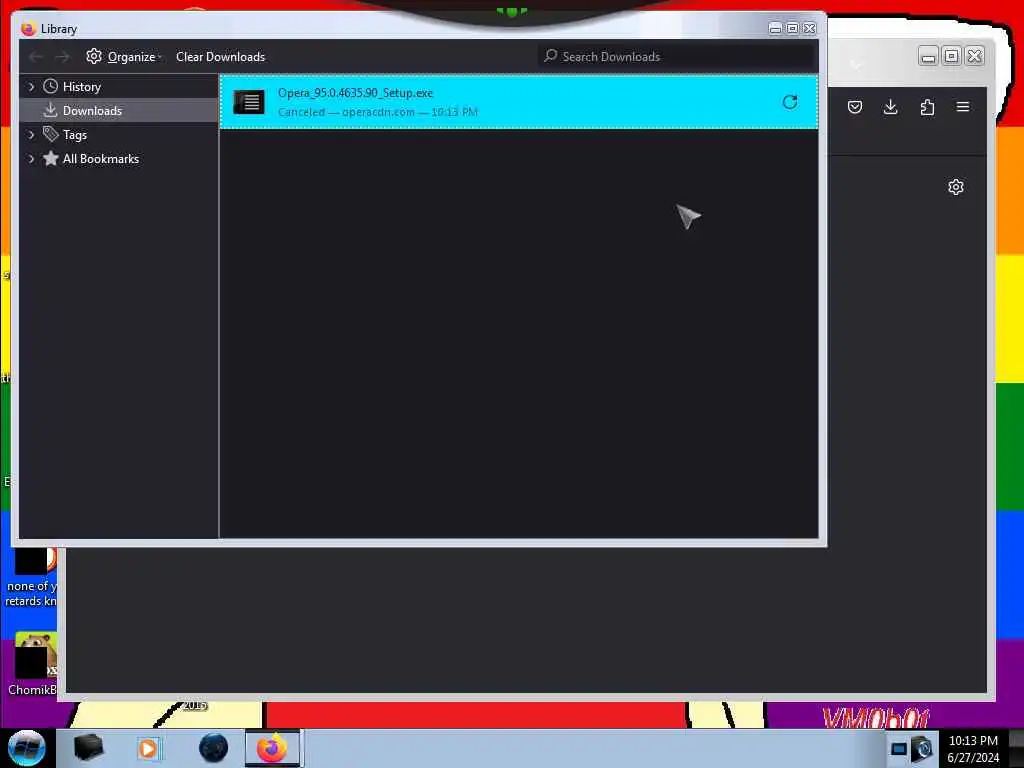Retry the canceled Opera setup download

point(790,102)
